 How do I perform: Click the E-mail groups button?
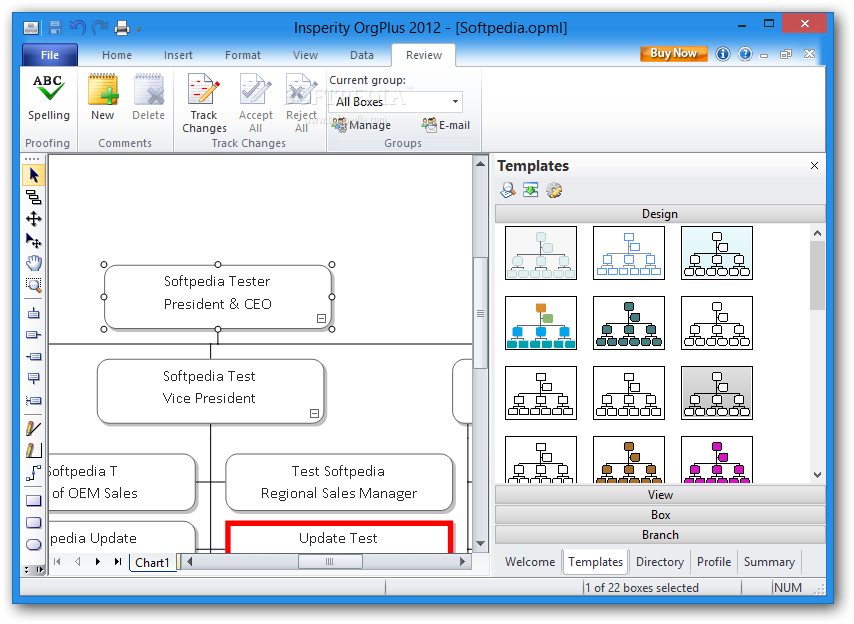(x=446, y=125)
